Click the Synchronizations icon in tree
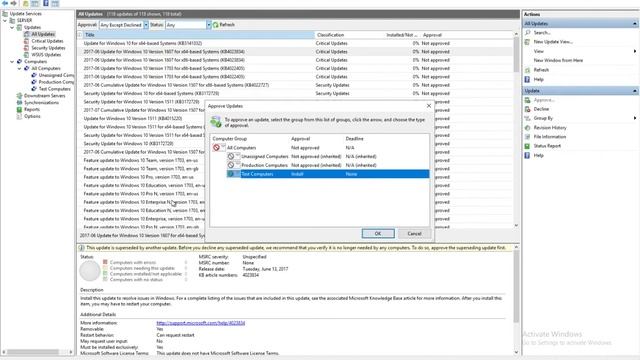The width and height of the screenshot is (640, 360). point(19,102)
